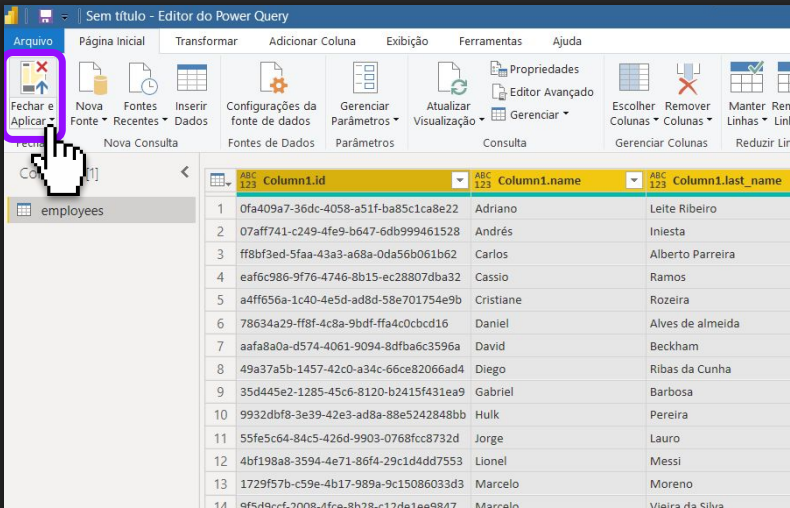Expand the Gerenciar Parâmetros dropdown arrow

coord(396,120)
